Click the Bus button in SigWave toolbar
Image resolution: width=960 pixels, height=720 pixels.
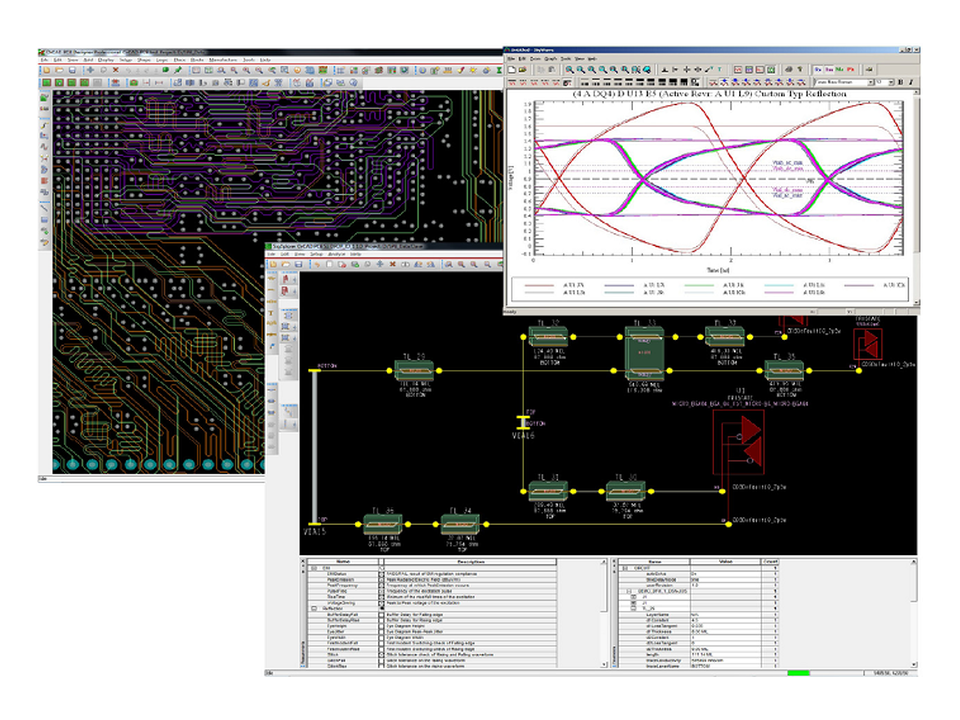click(829, 69)
